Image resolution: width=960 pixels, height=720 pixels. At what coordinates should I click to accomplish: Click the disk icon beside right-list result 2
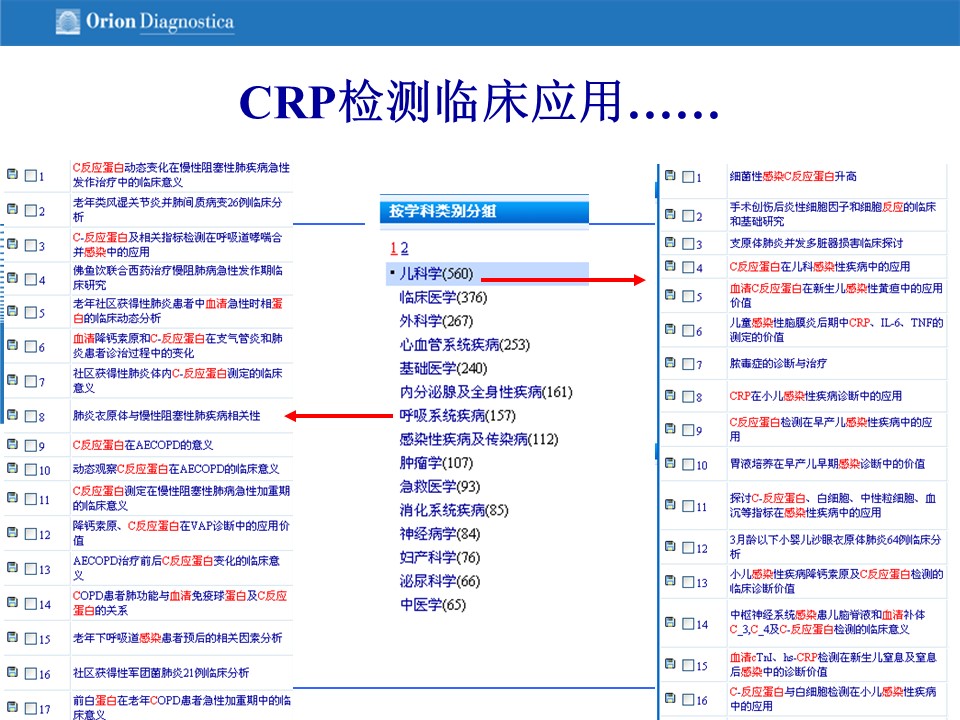pyautogui.click(x=669, y=215)
